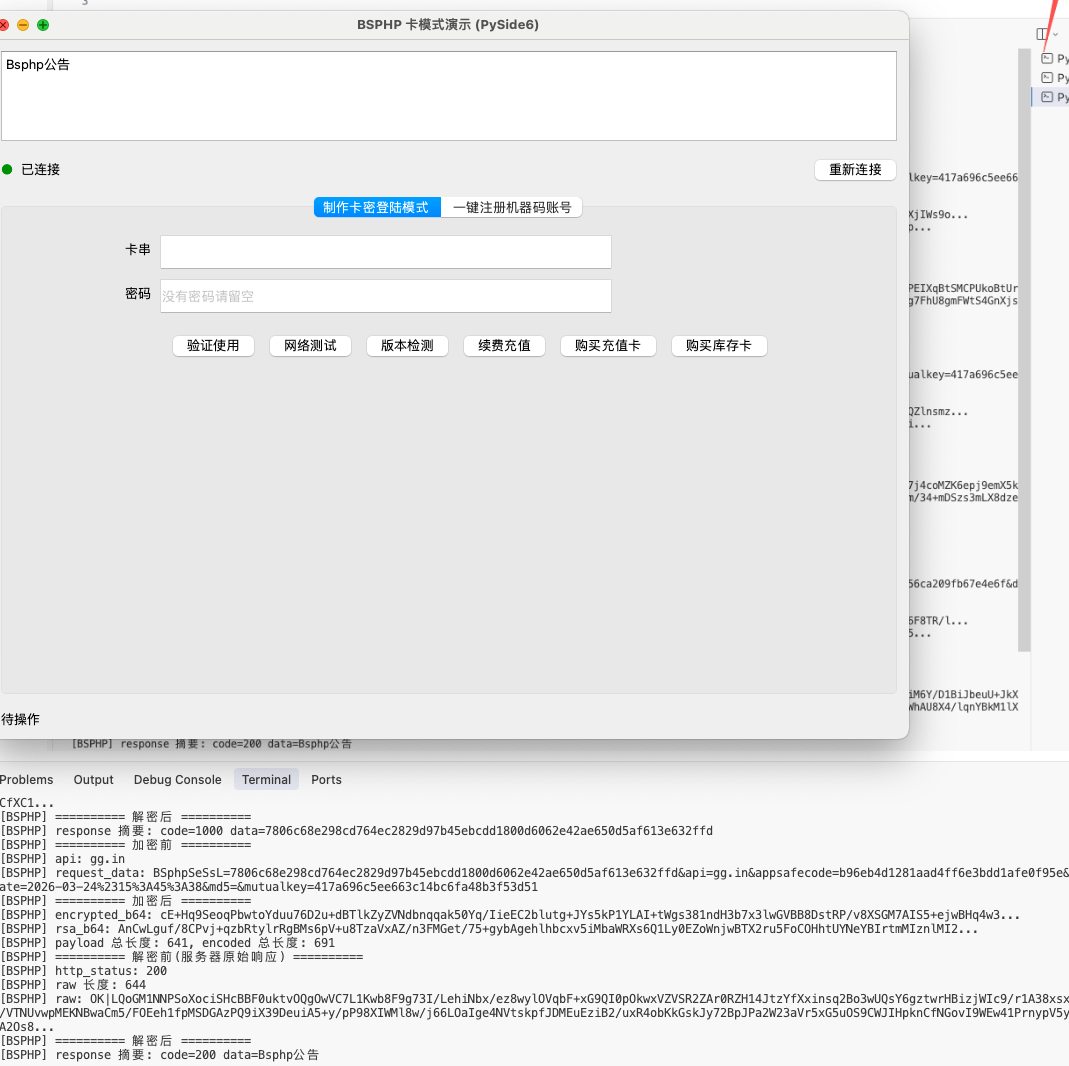Focus the 密码 password field
The image size is (1069, 1066).
386,296
